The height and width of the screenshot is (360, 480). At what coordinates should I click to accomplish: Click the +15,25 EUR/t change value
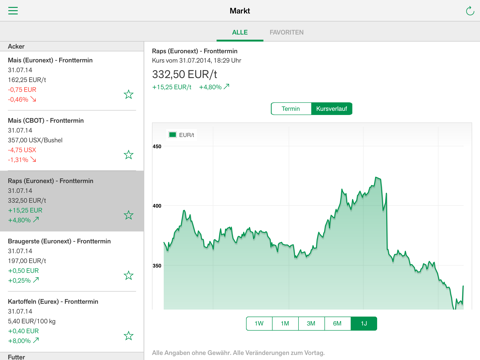(172, 87)
